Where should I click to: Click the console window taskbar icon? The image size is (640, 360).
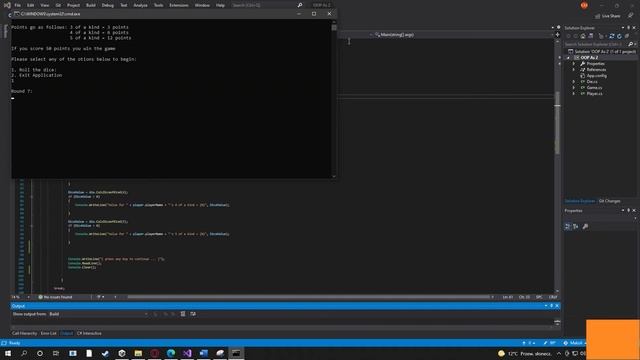point(236,353)
